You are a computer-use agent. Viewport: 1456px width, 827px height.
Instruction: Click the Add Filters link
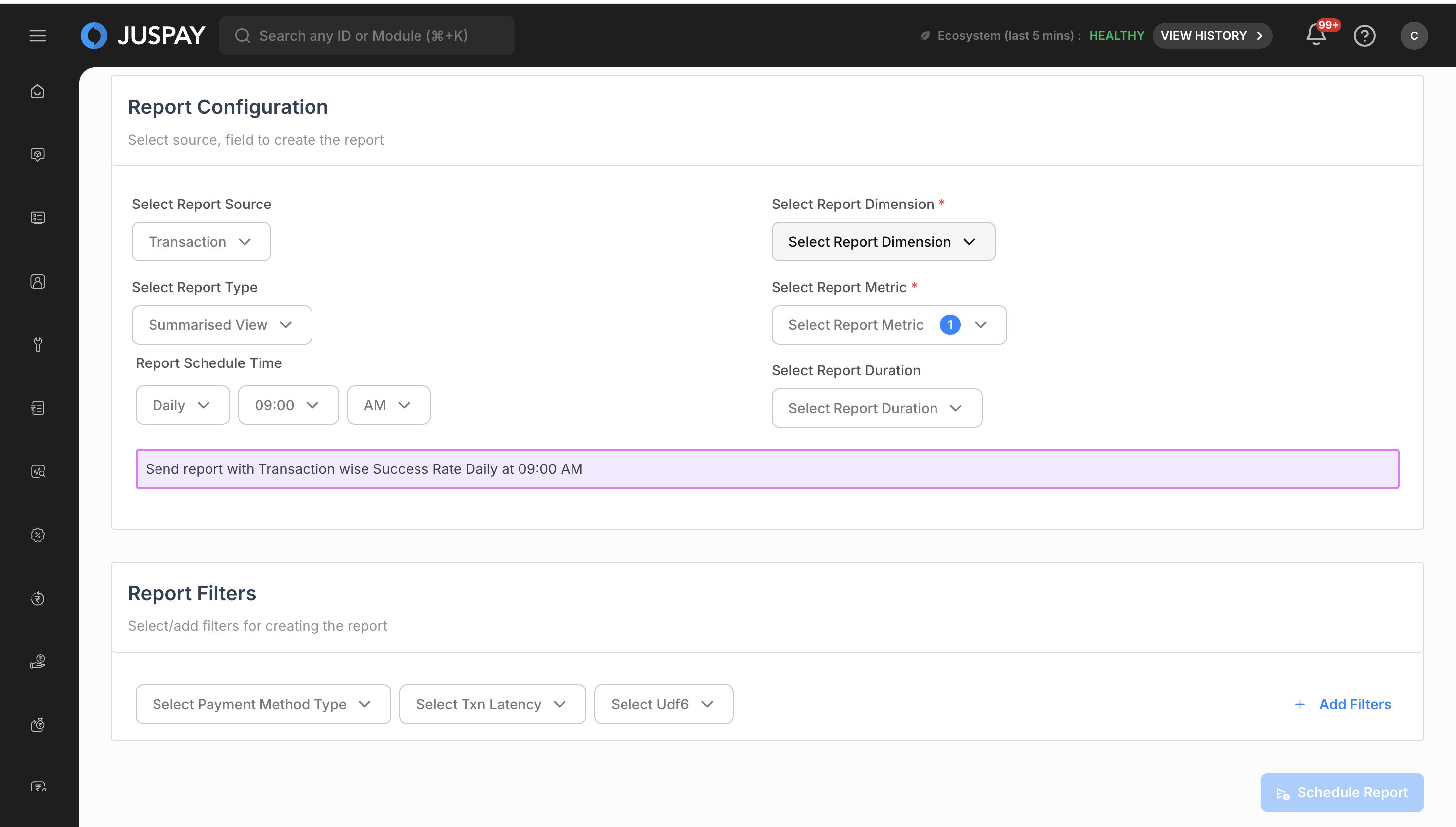[x=1343, y=704]
